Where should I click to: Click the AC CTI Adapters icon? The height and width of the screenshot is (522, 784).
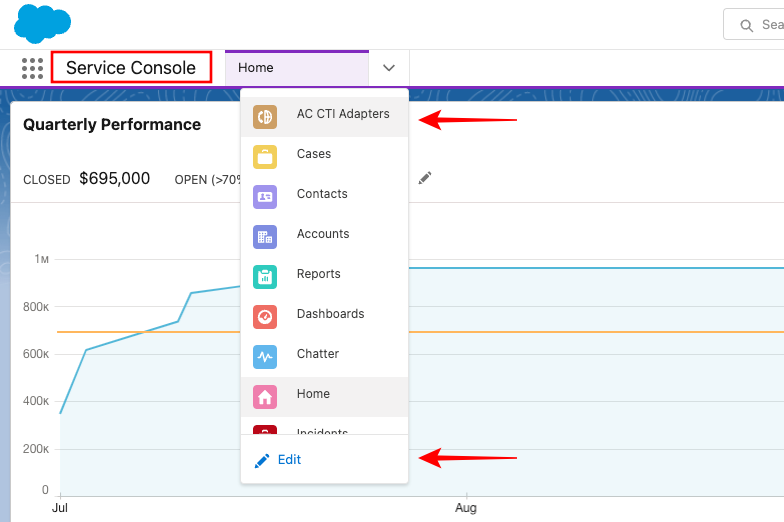[x=265, y=117]
